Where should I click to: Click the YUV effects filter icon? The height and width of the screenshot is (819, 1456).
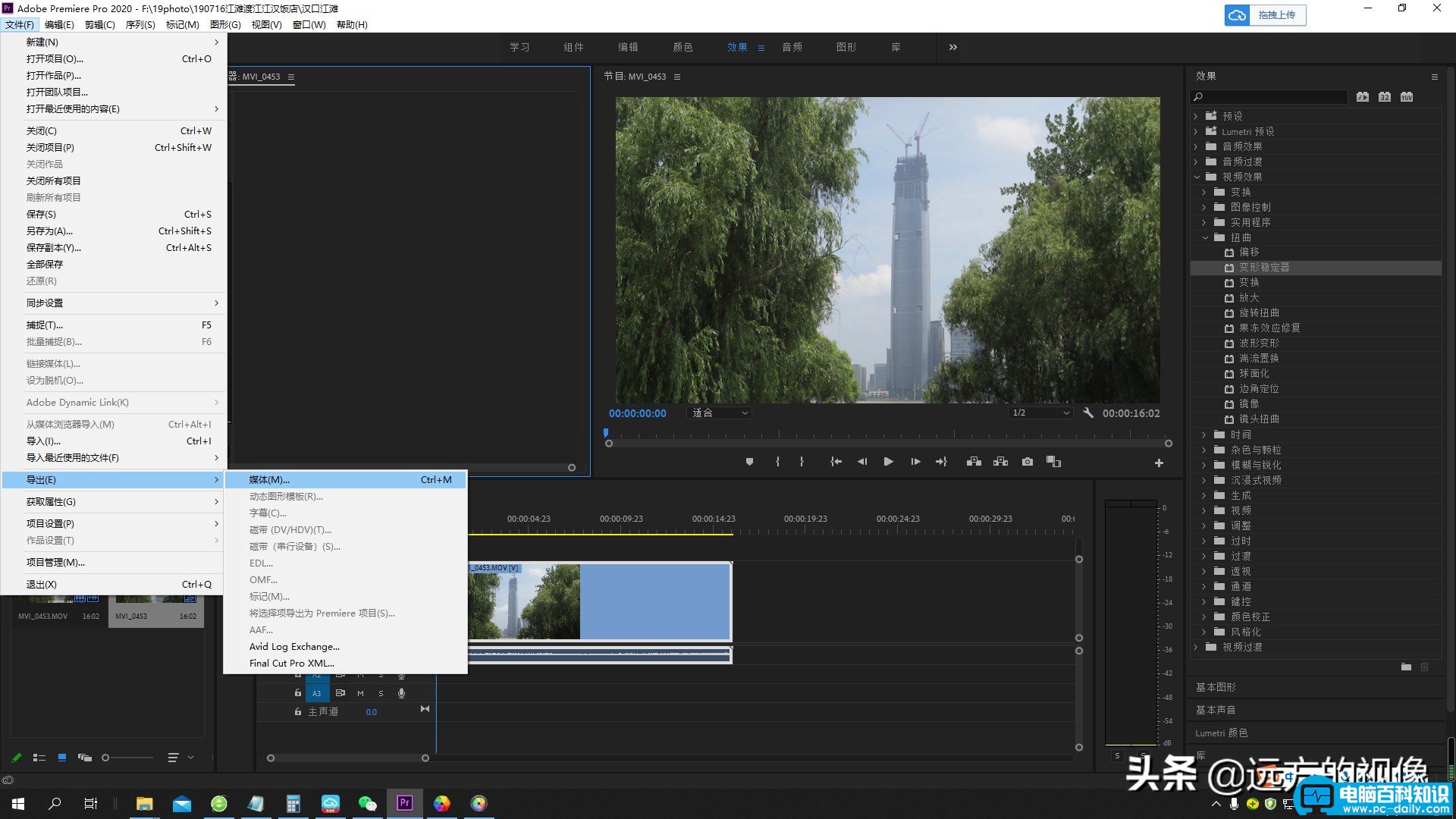pos(1407,97)
